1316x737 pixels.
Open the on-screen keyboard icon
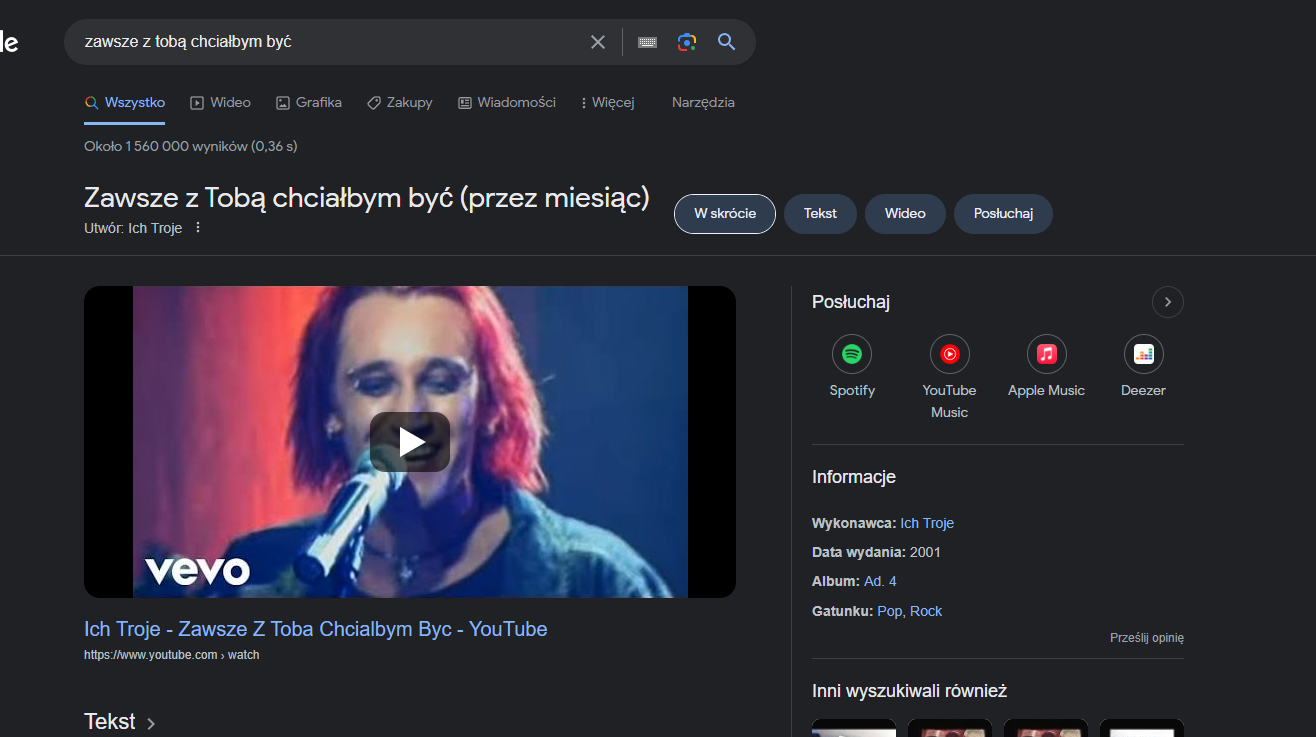(647, 42)
